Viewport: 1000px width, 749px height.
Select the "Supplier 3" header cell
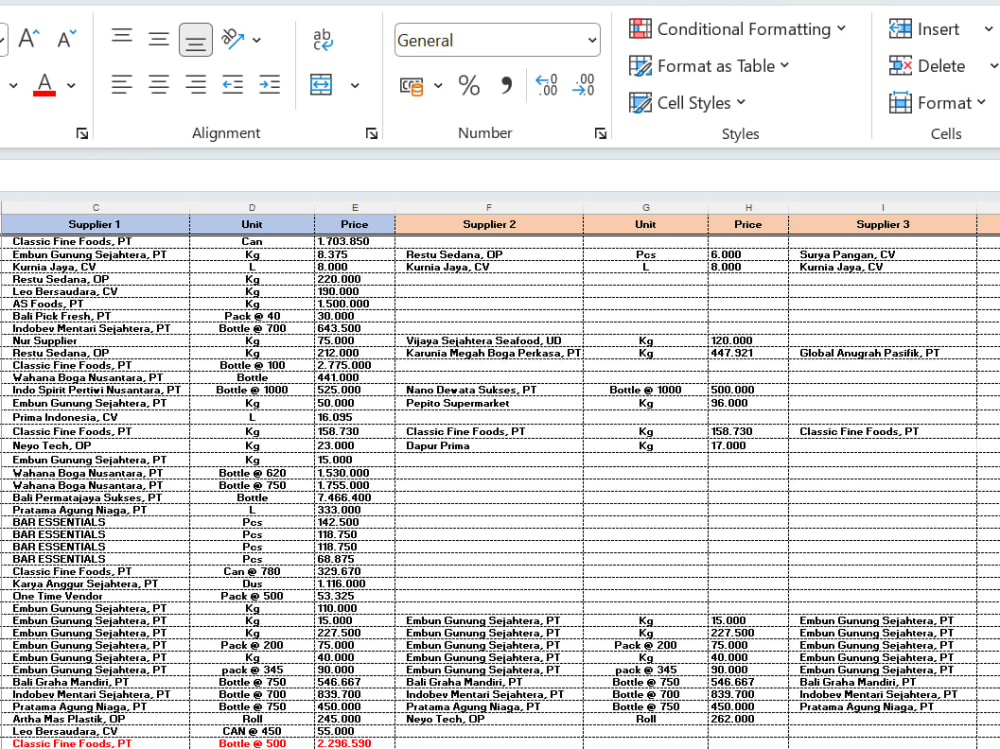point(883,225)
